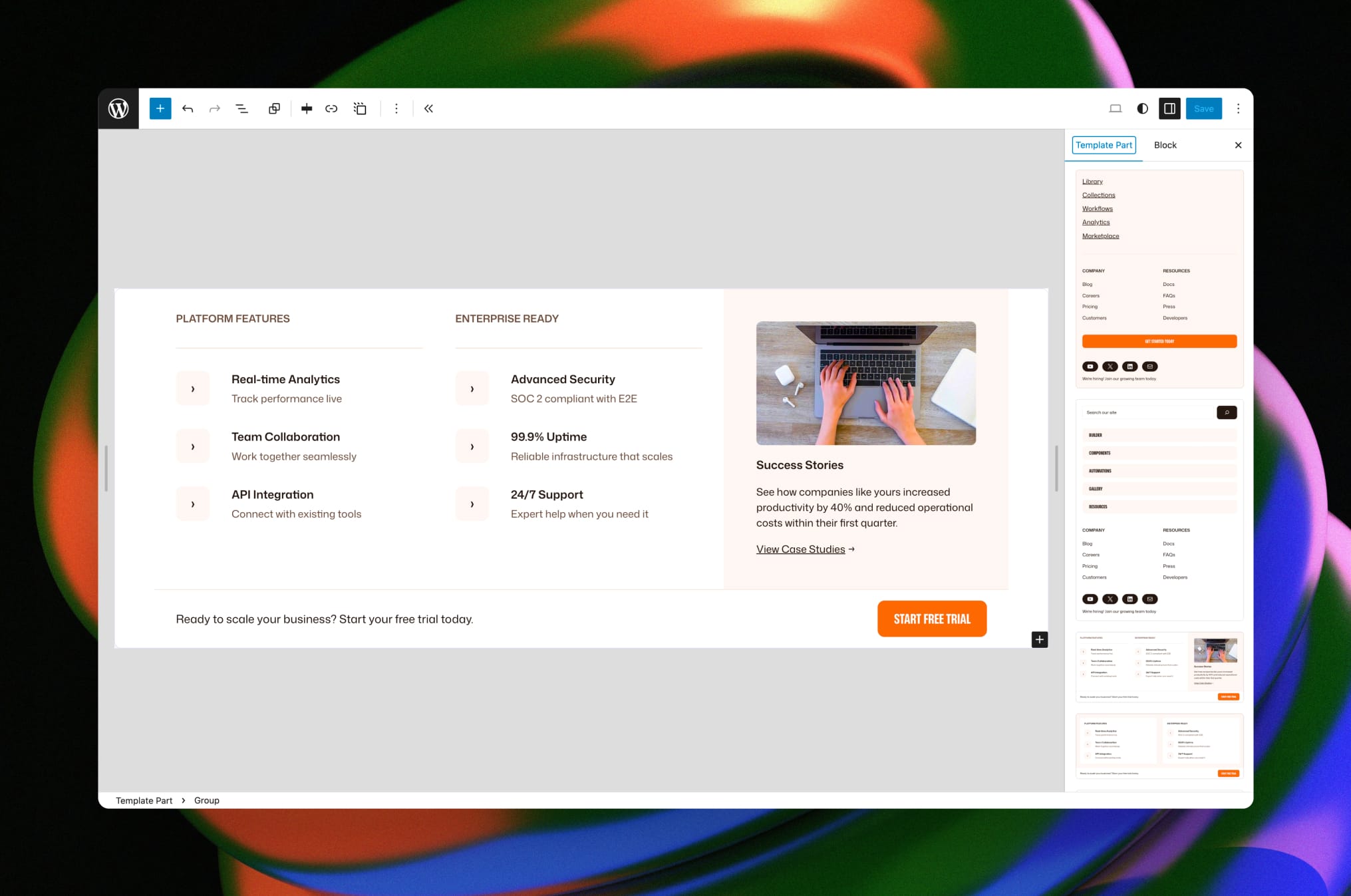Open the View Case Studies link
The width and height of the screenshot is (1351, 896).
(x=800, y=549)
